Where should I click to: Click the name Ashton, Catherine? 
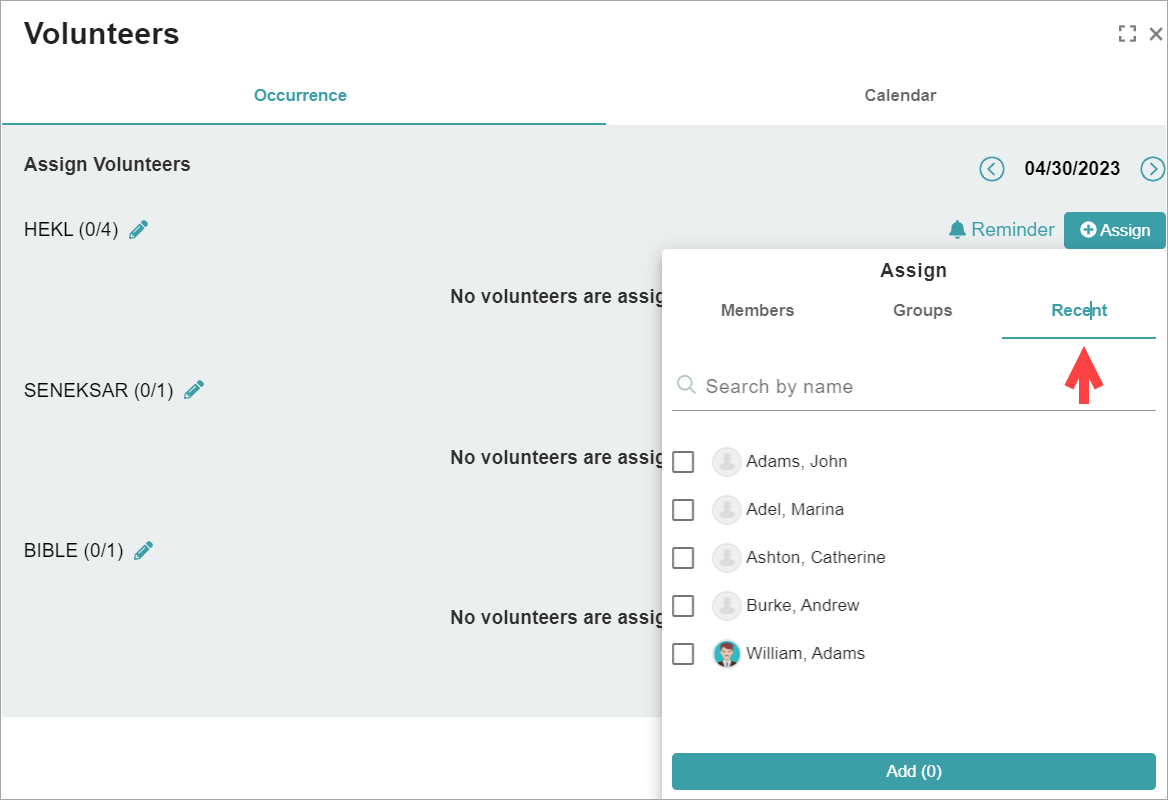pyautogui.click(x=816, y=558)
